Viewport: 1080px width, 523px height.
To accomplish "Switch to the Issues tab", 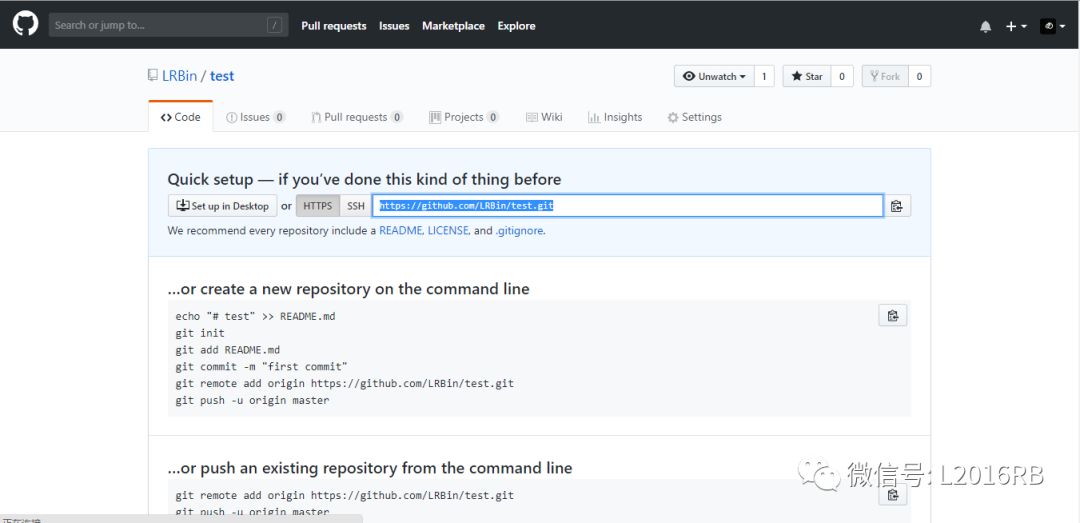I will pyautogui.click(x=255, y=117).
